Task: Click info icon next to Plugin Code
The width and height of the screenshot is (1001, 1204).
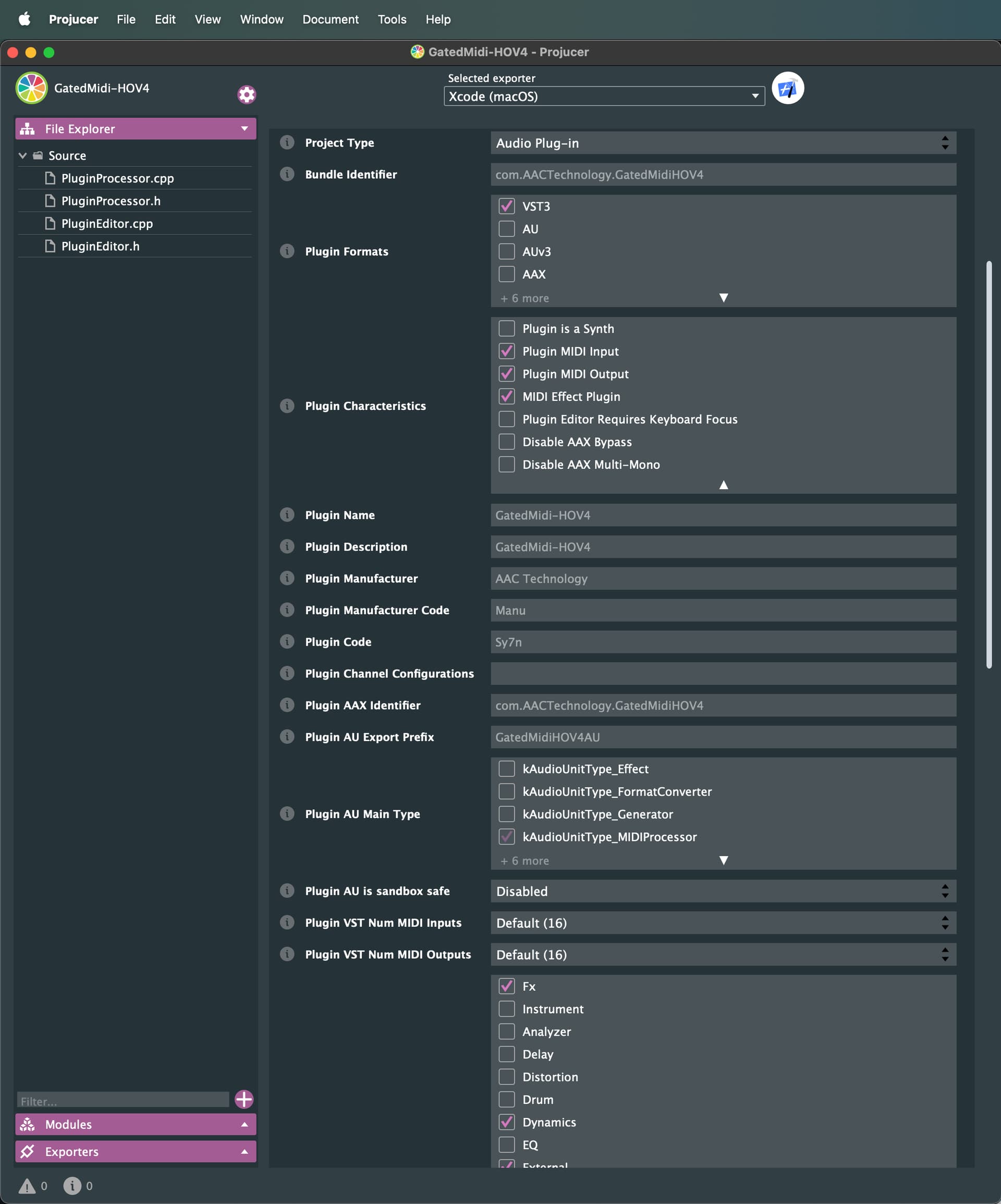Action: point(287,641)
